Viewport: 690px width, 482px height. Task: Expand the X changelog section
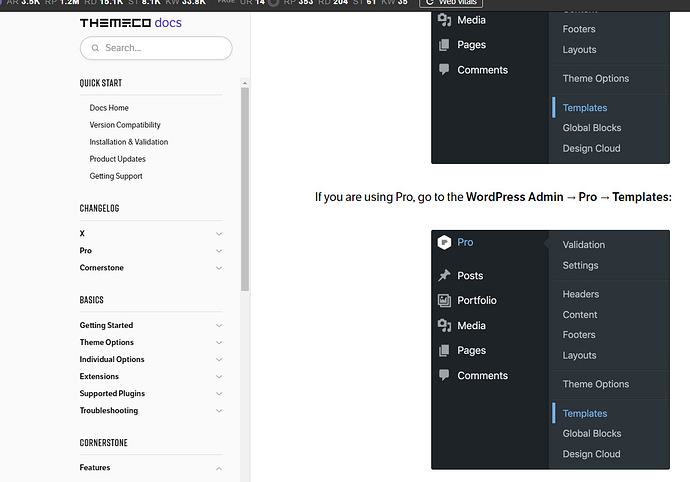[x=219, y=234]
